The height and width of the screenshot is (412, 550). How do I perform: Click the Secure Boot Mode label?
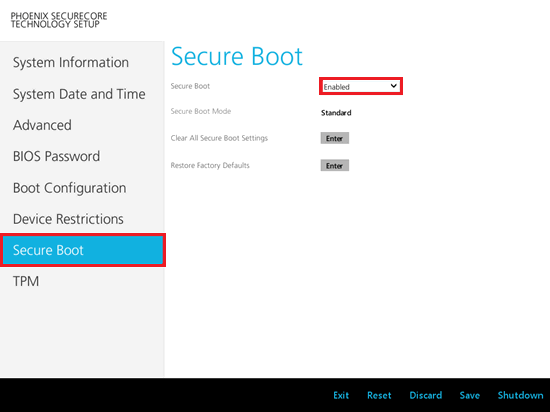[x=201, y=111]
